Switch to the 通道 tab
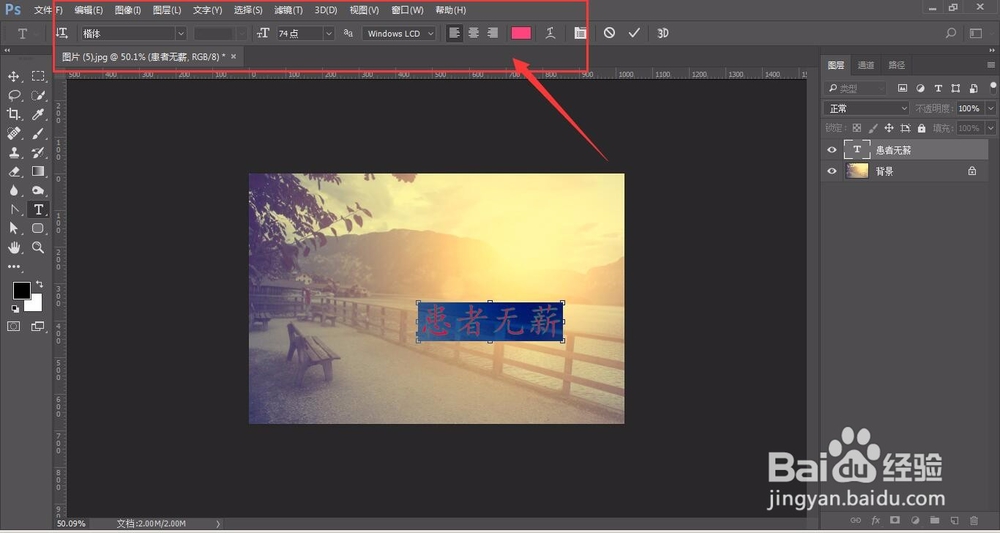1000x533 pixels. click(866, 65)
